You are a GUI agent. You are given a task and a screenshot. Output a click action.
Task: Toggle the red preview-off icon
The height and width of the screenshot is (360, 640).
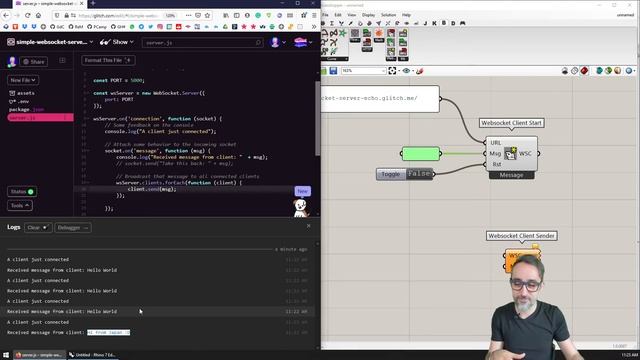click(x=584, y=71)
